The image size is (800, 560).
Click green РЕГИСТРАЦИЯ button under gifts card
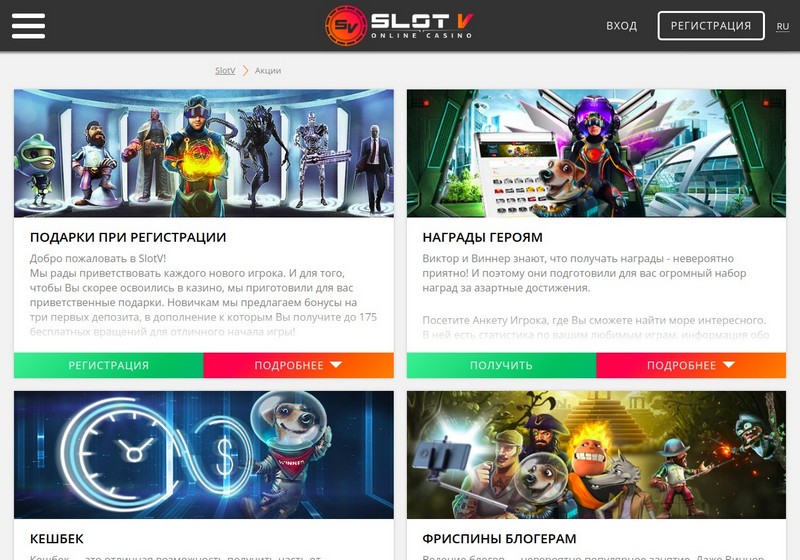(109, 365)
